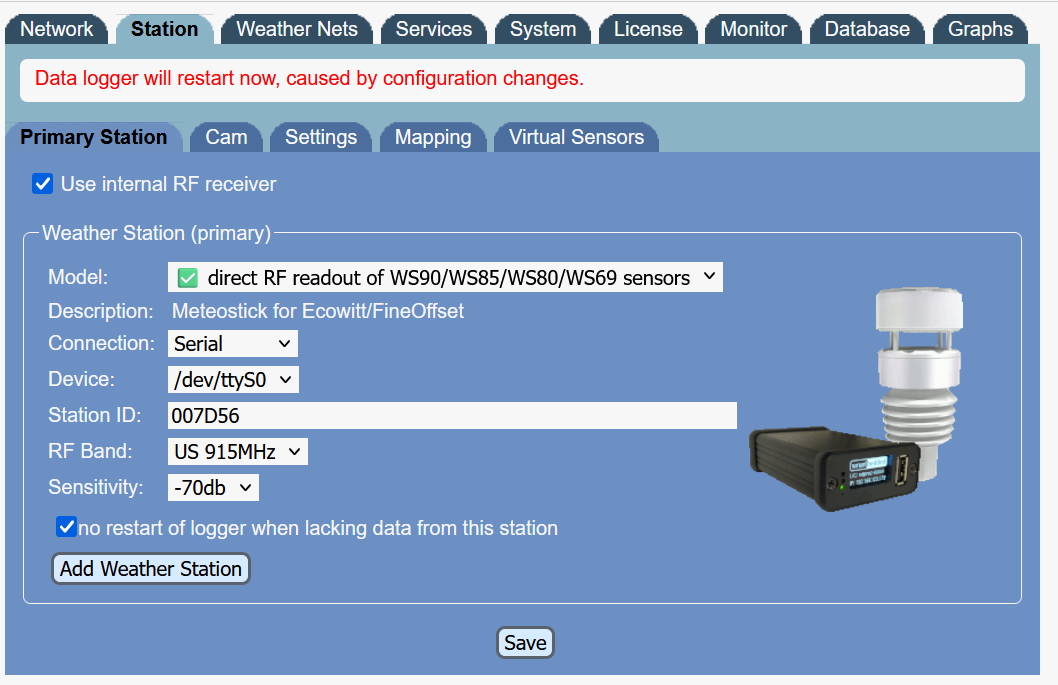
Task: Switch to the Cam sub-tab
Action: pyautogui.click(x=226, y=137)
